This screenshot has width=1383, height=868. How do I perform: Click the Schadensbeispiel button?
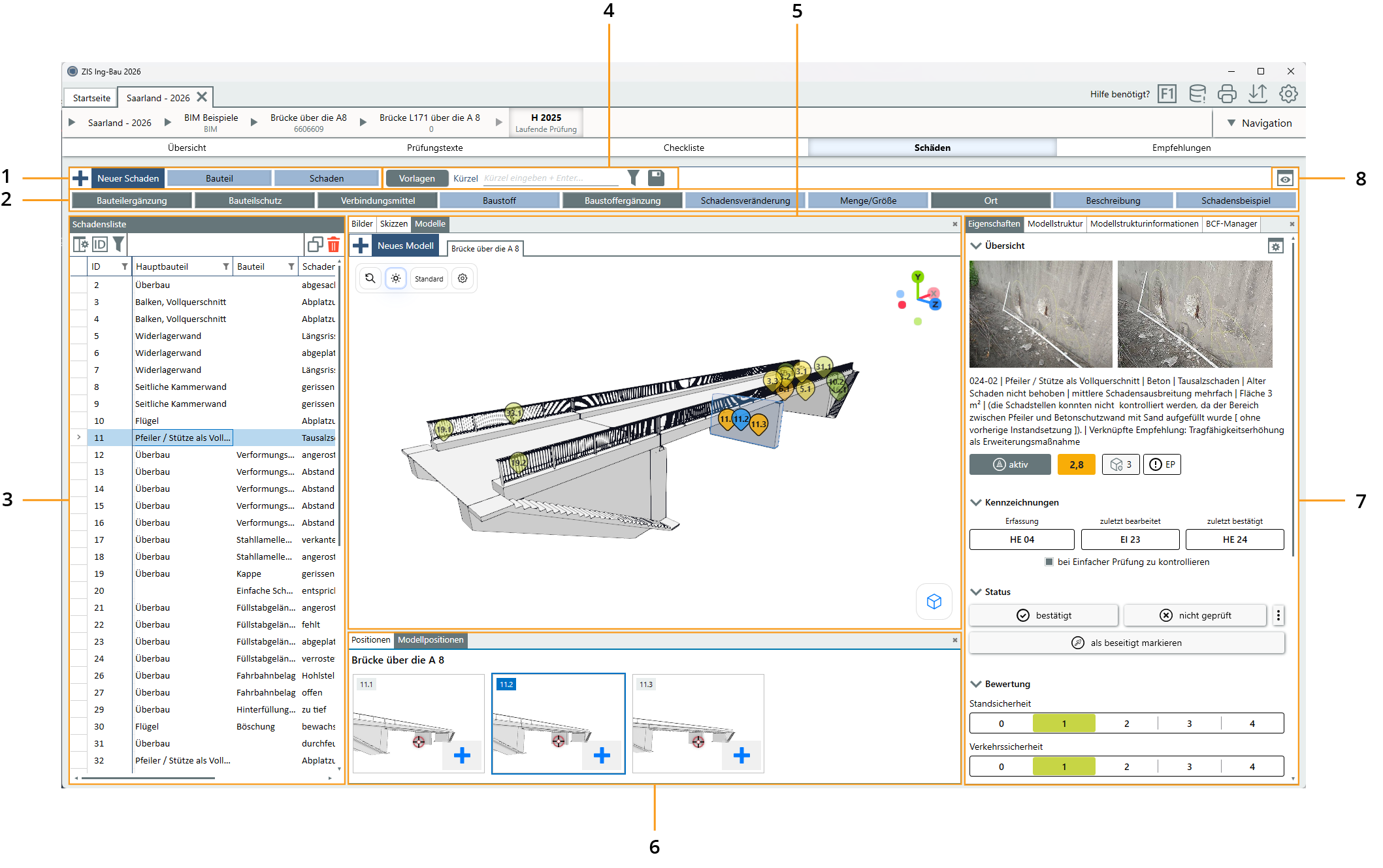tap(1236, 201)
